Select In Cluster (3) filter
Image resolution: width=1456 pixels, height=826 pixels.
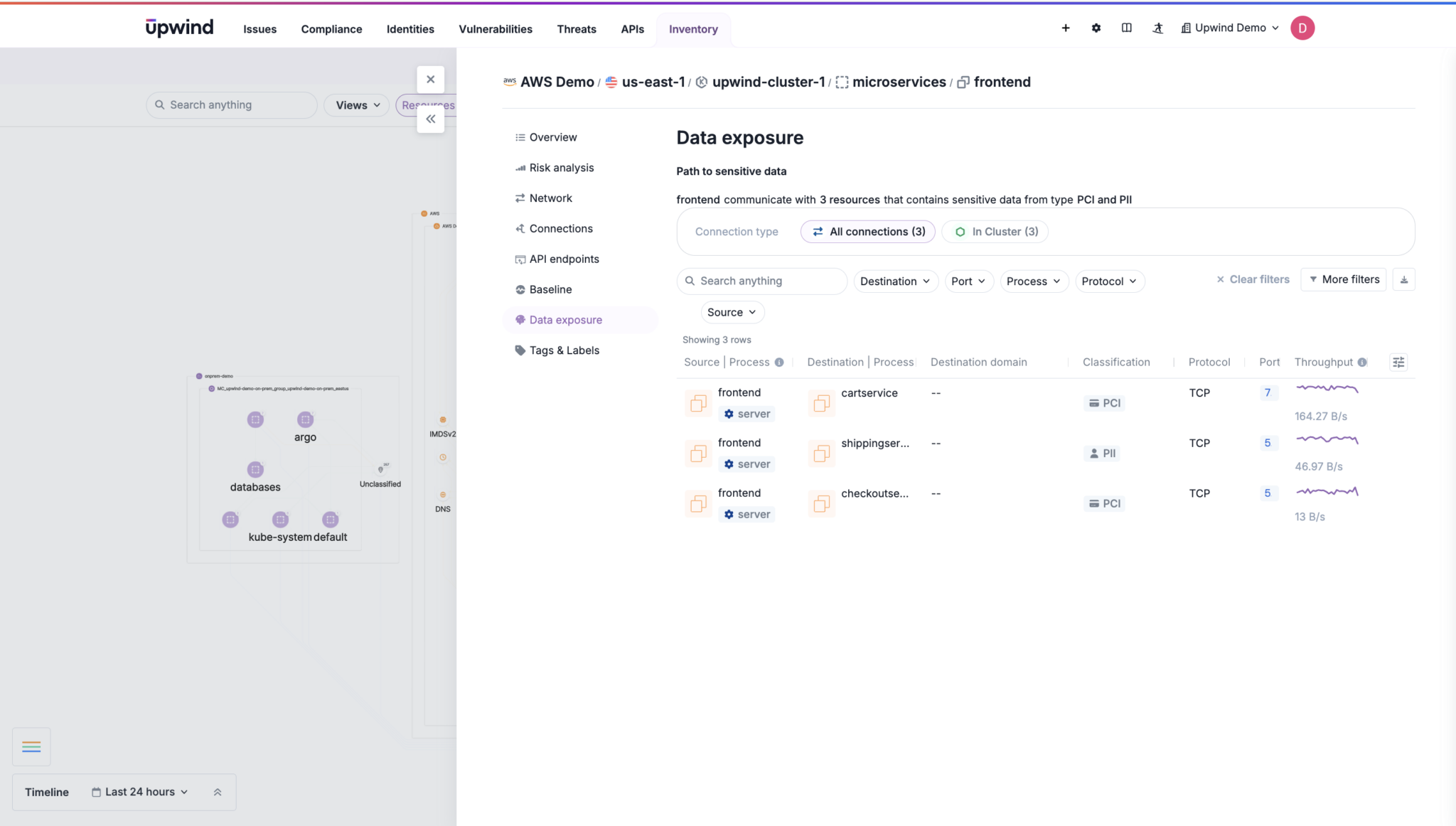tap(995, 232)
